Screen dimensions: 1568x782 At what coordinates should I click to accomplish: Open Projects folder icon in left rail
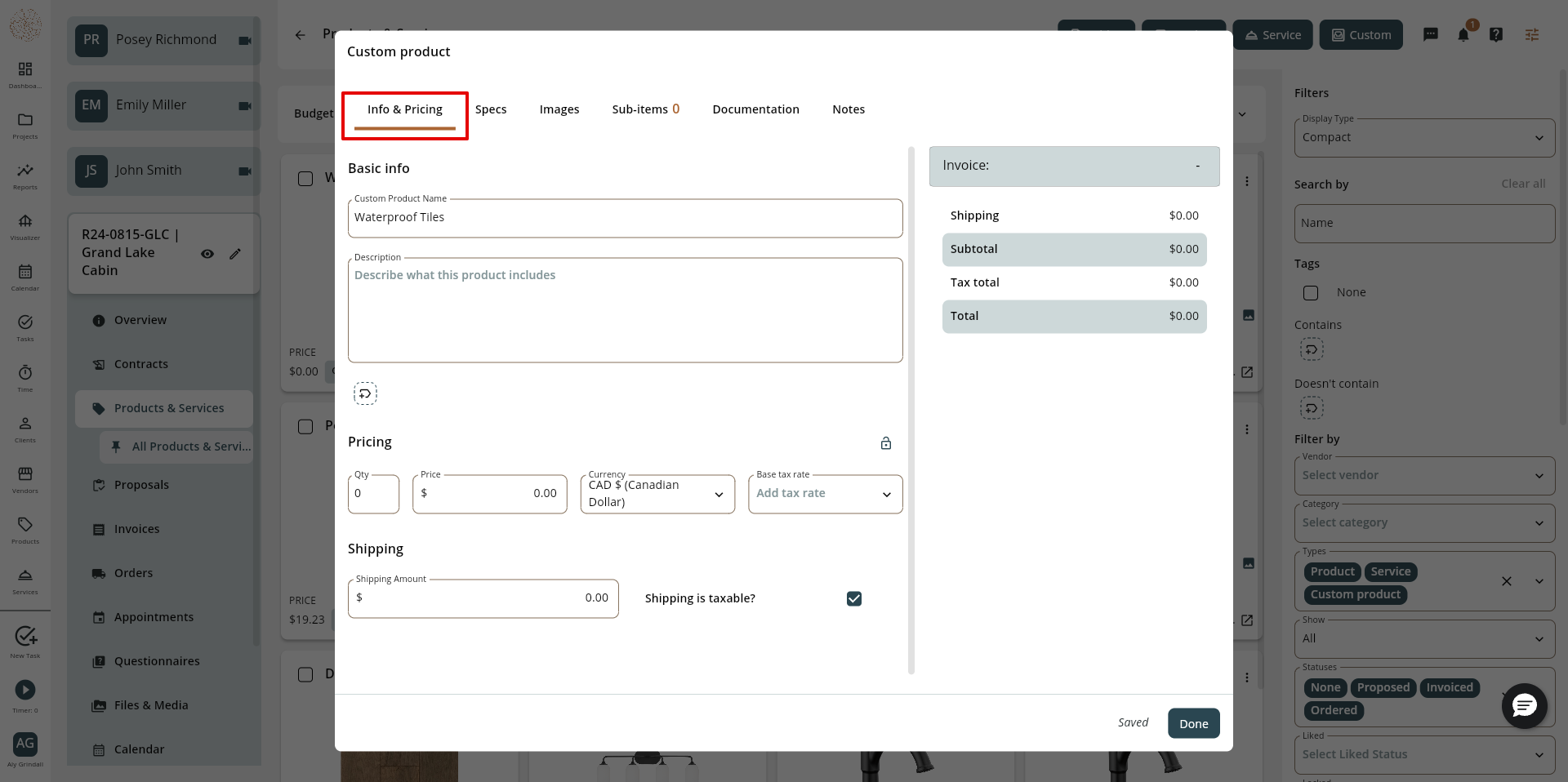coord(25,120)
